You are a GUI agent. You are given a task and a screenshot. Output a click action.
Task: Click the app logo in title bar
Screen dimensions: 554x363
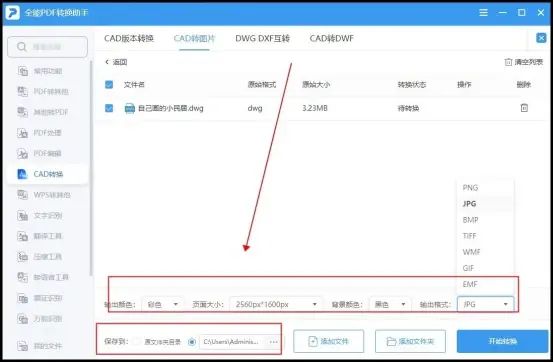13,13
